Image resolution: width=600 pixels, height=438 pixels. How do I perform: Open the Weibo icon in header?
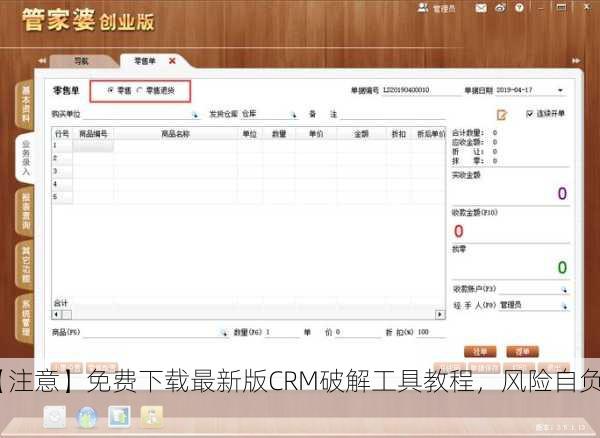point(501,8)
